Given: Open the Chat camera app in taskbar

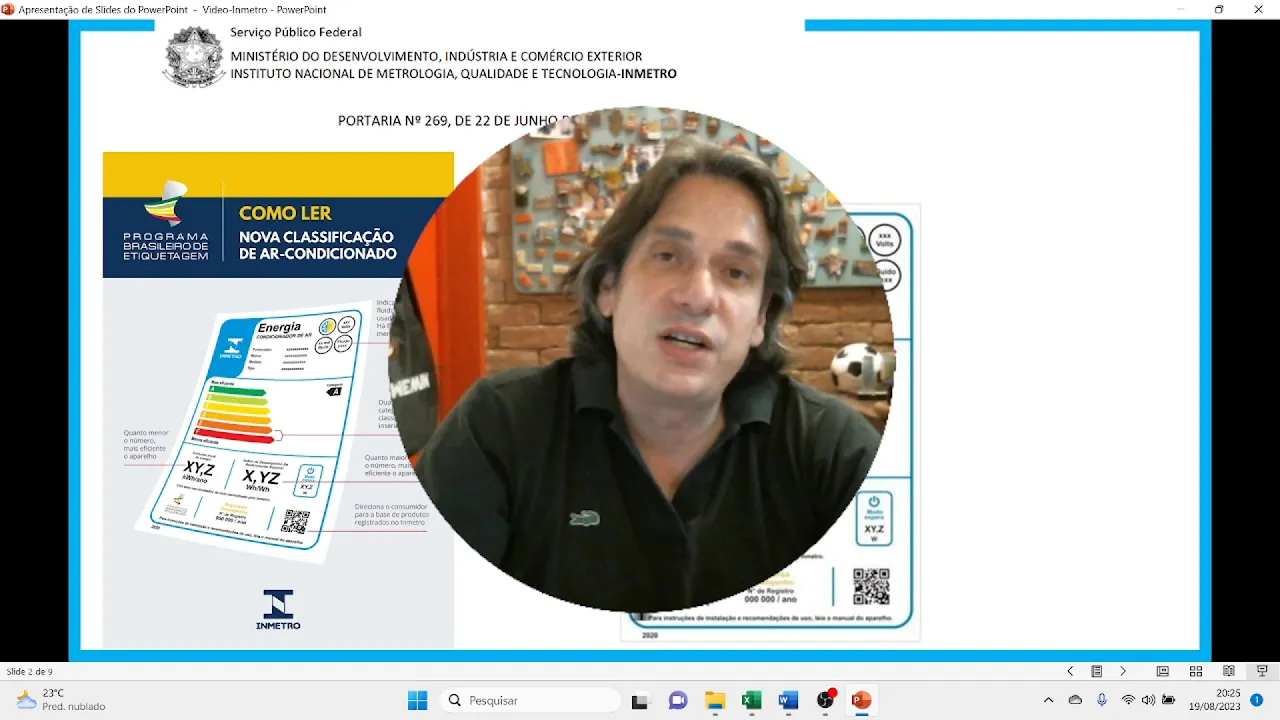Looking at the screenshot, I should coord(677,700).
